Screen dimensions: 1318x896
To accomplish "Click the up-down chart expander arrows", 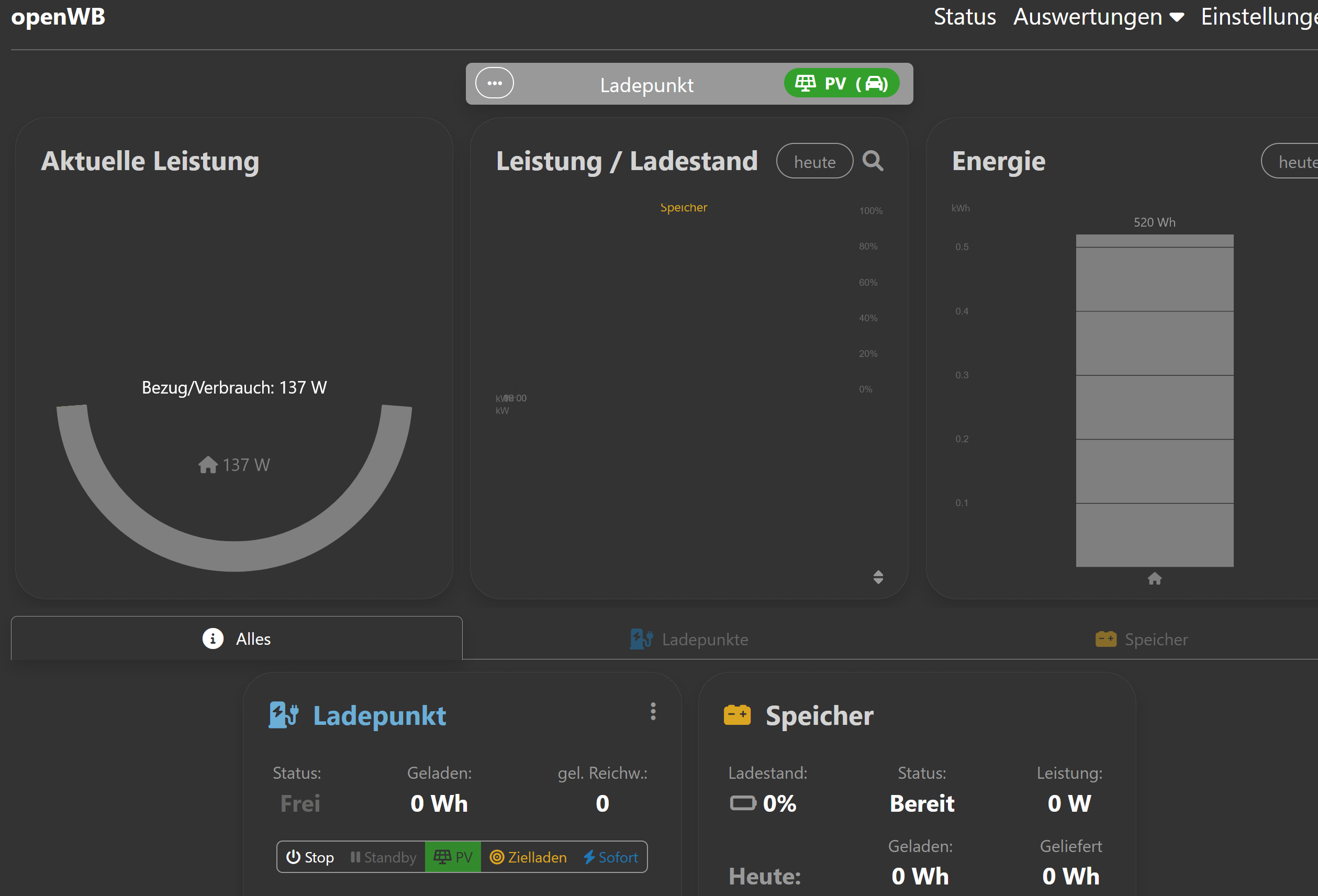I will coord(878,577).
